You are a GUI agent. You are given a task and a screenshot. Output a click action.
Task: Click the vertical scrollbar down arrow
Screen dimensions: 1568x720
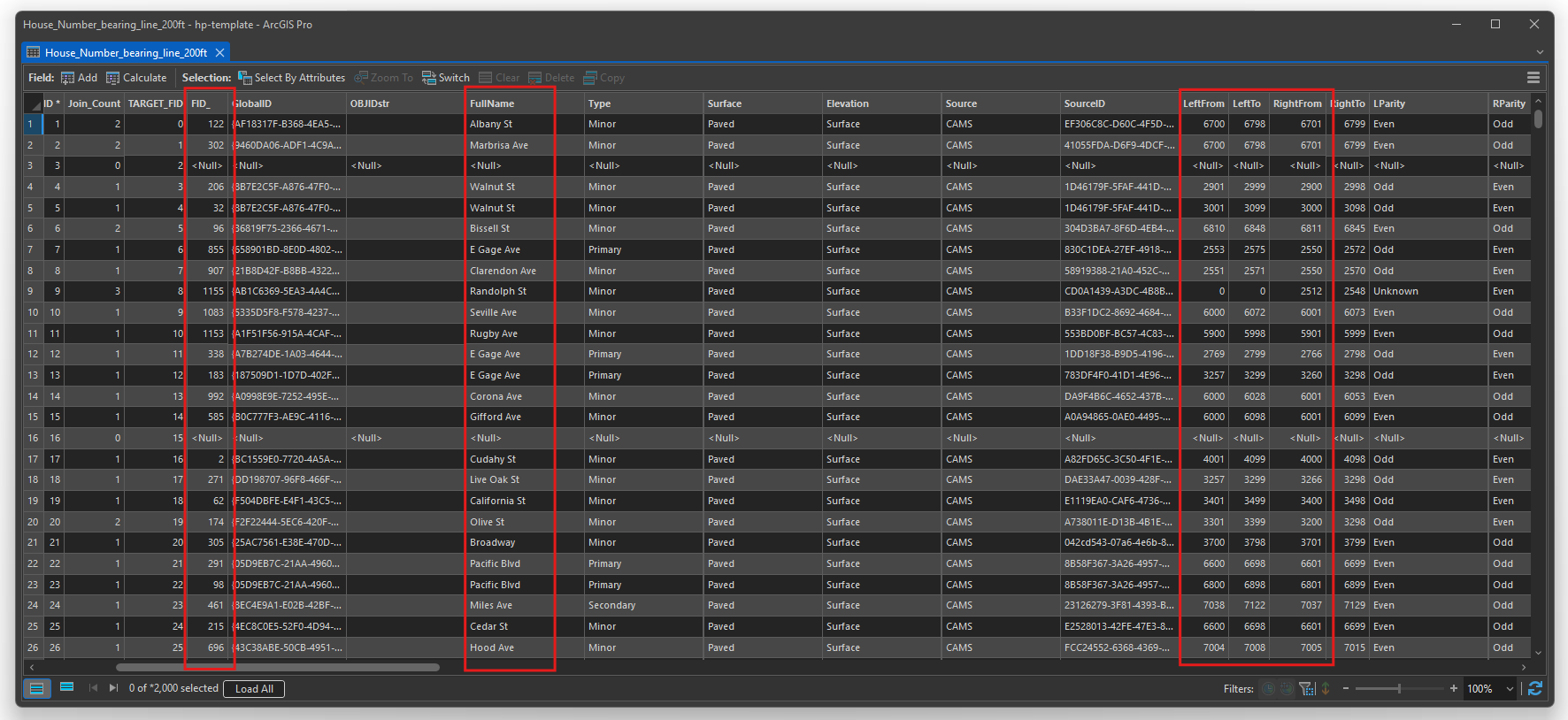[x=1538, y=653]
